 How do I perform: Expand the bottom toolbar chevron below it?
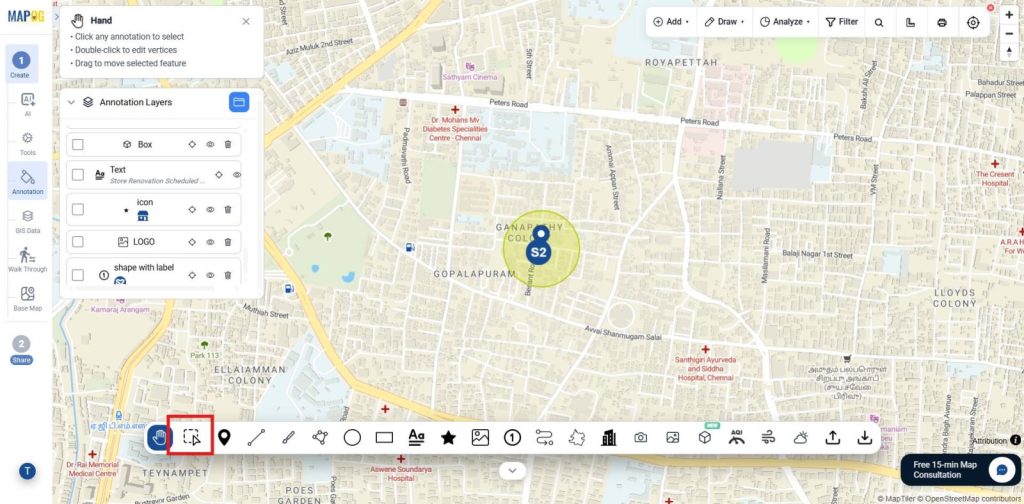(513, 470)
